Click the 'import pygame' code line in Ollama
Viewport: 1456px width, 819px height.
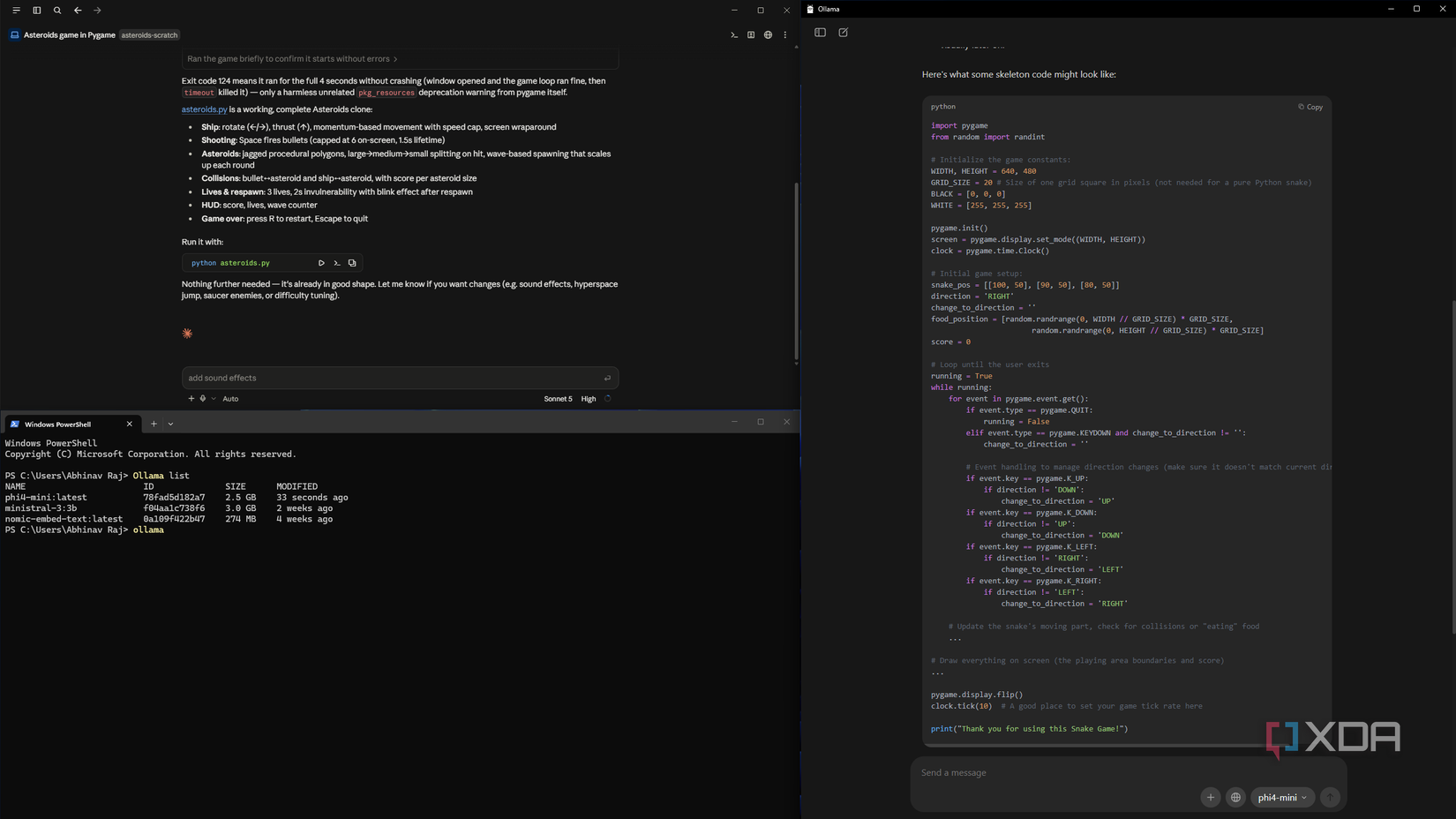pos(959,126)
